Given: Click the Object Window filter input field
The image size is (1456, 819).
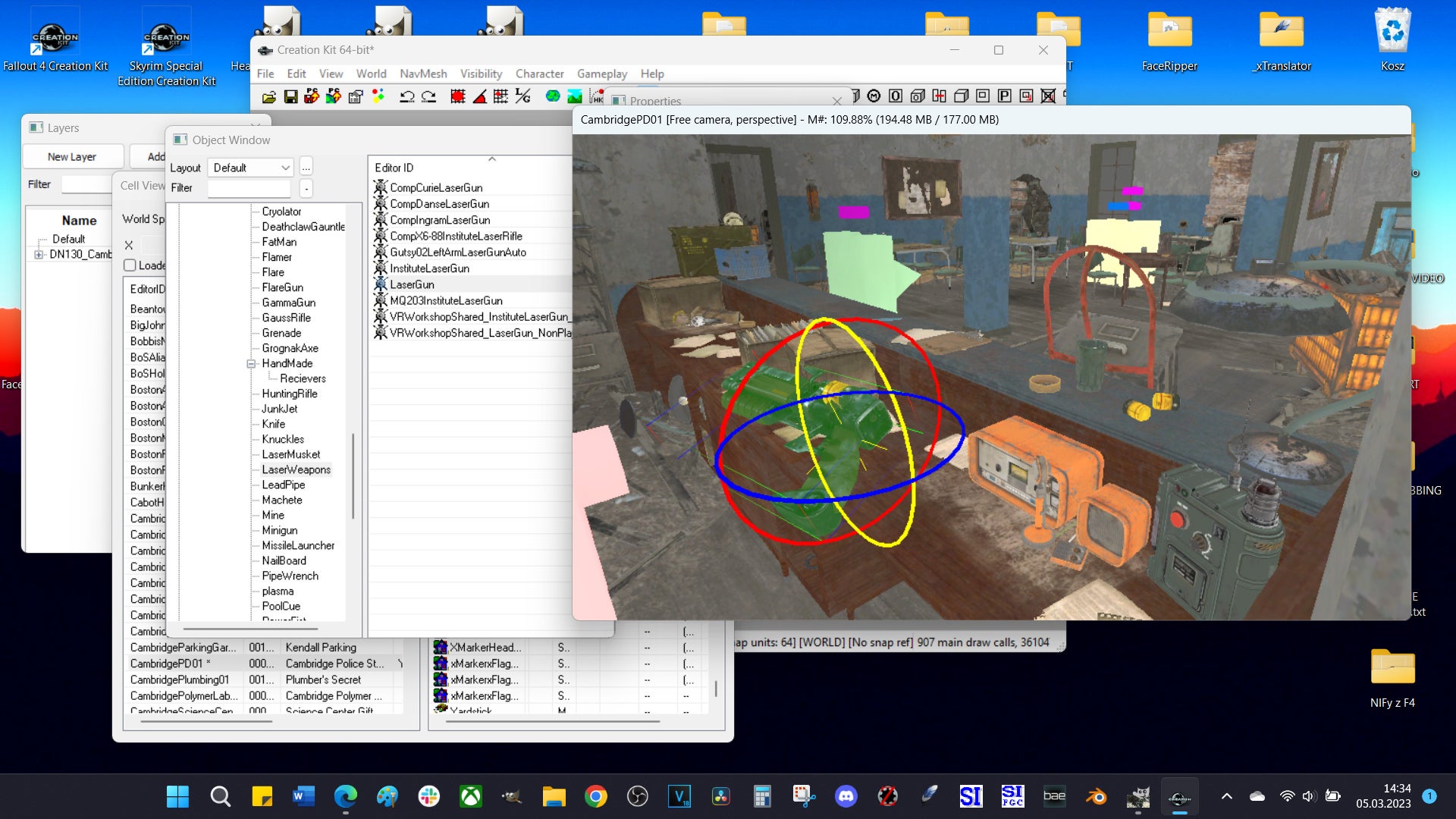Looking at the screenshot, I should coord(249,188).
